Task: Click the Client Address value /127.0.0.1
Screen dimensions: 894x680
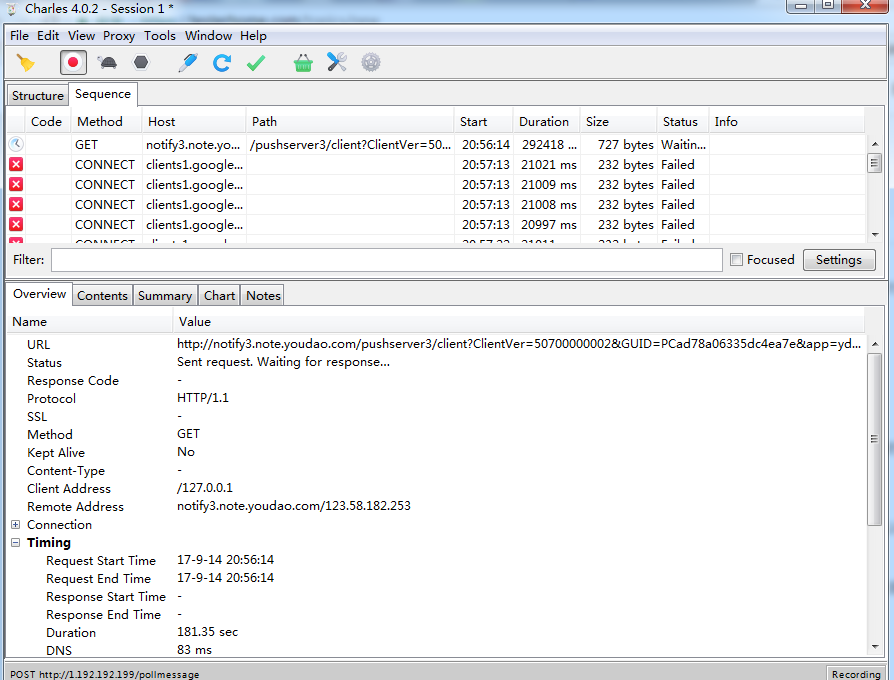Action: [x=205, y=488]
